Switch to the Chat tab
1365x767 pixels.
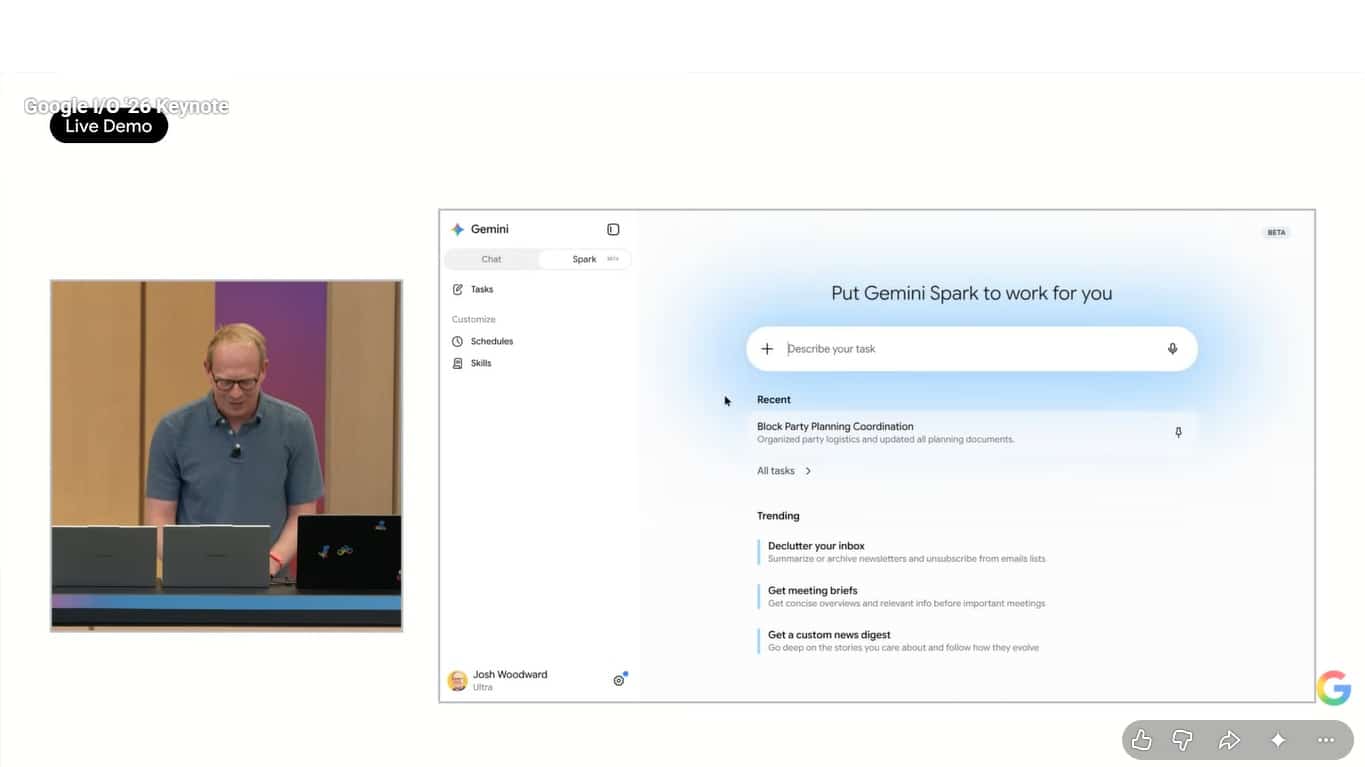491,259
